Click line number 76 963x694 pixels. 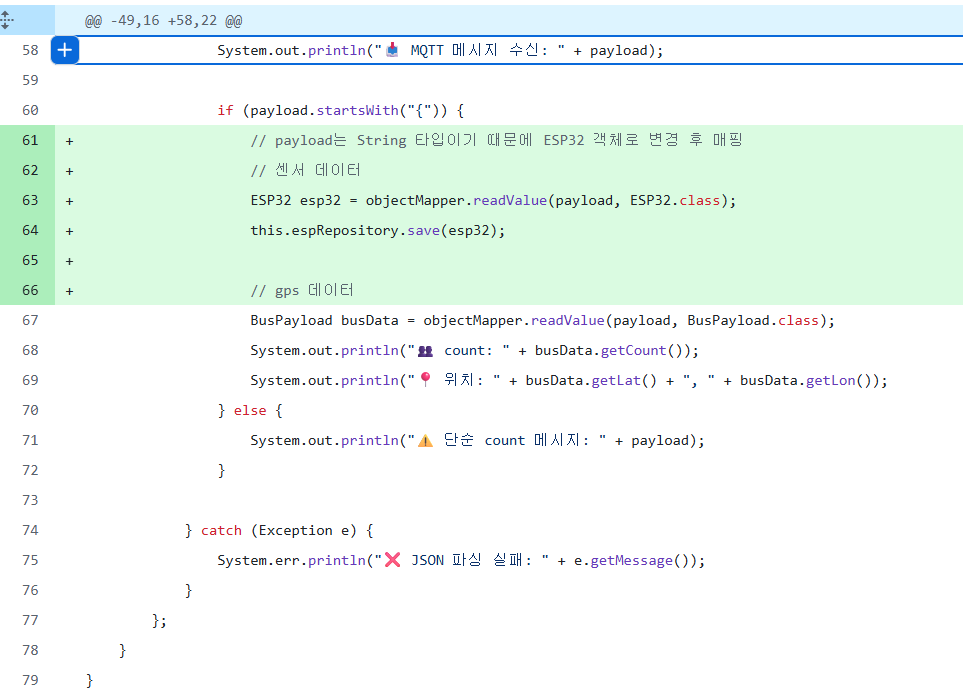coord(30,590)
